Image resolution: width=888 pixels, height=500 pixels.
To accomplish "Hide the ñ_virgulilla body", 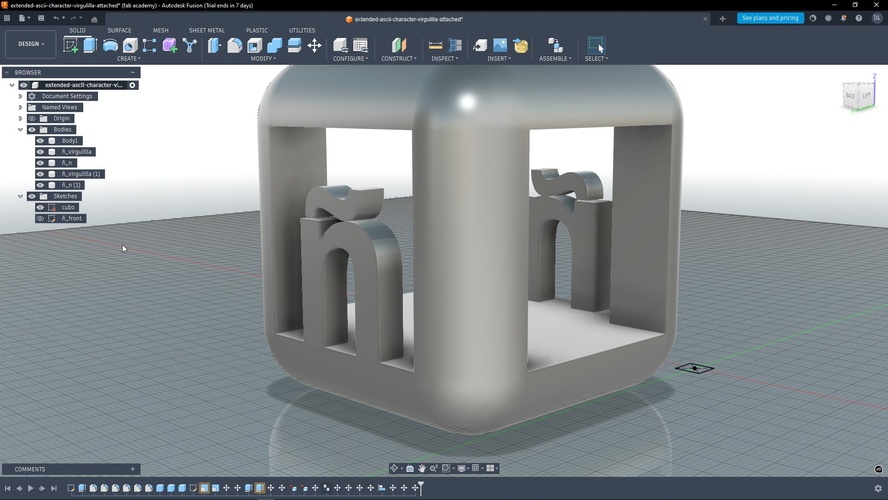I will click(x=40, y=152).
